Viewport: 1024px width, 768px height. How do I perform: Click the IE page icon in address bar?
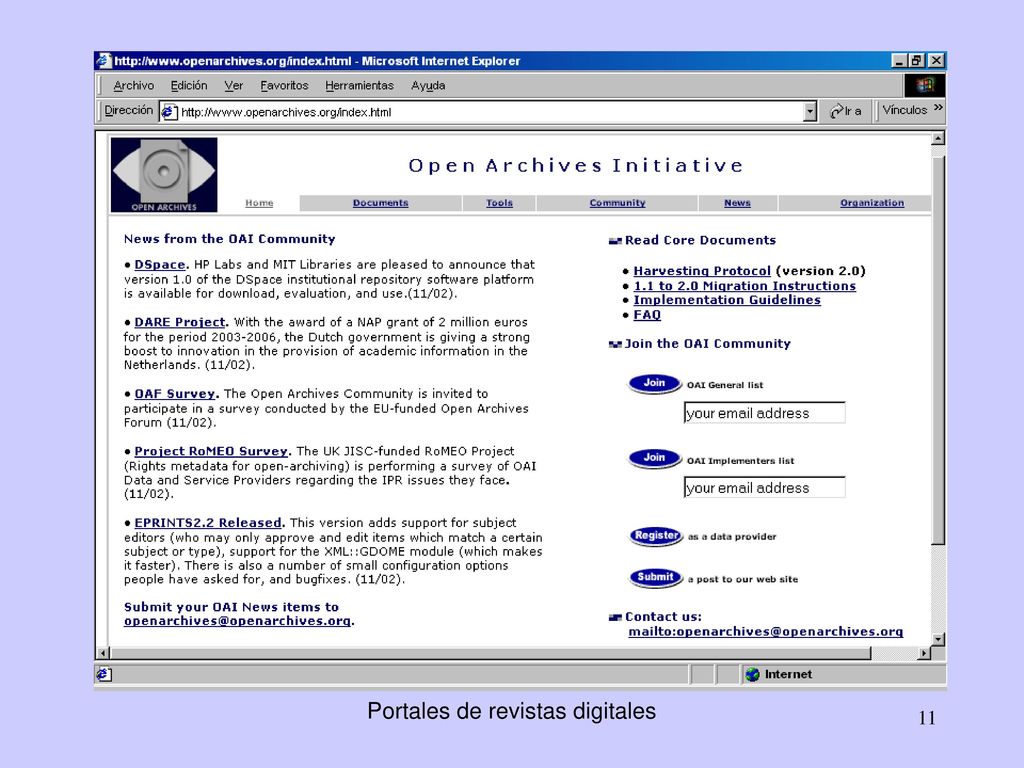tap(169, 112)
